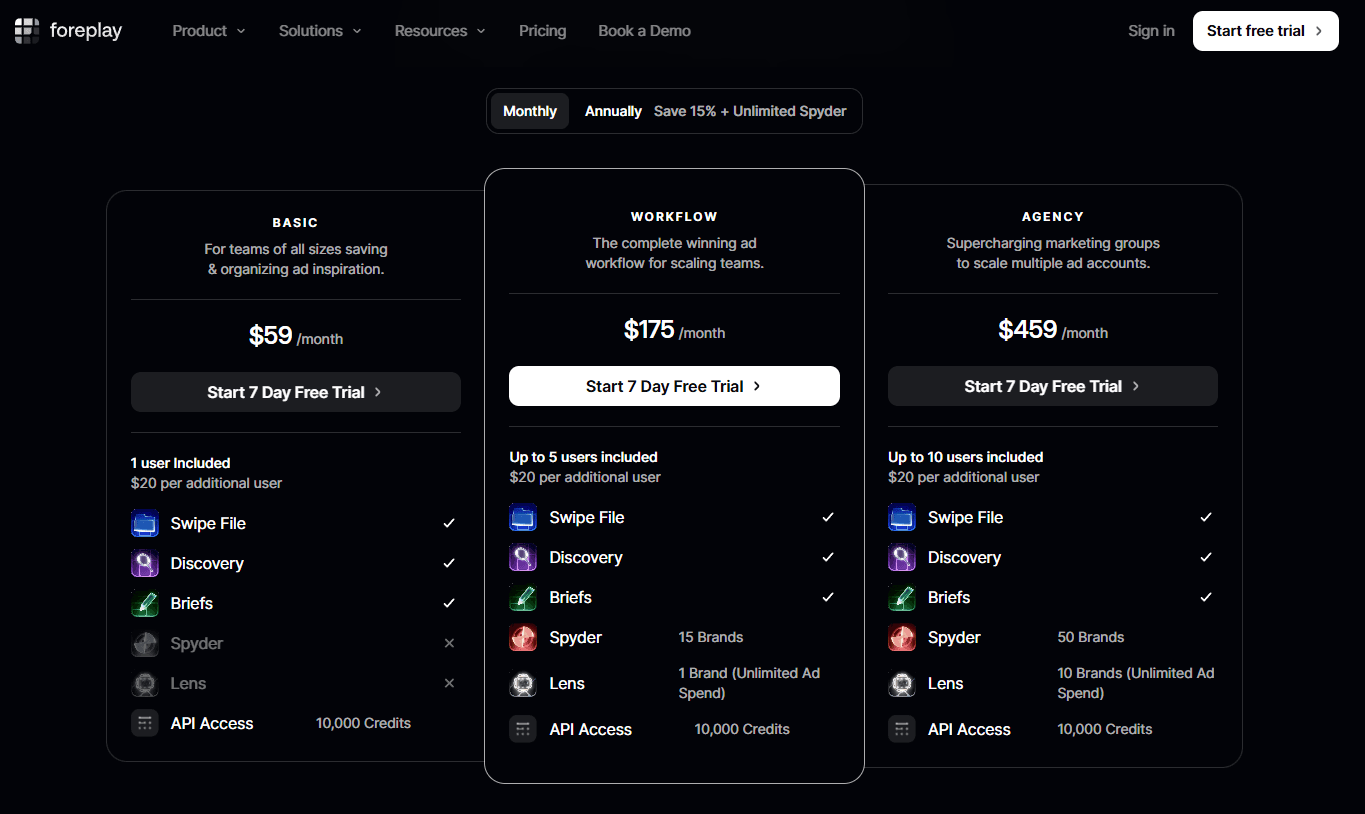1365x814 pixels.
Task: Open the Product dropdown menu
Action: click(x=208, y=31)
